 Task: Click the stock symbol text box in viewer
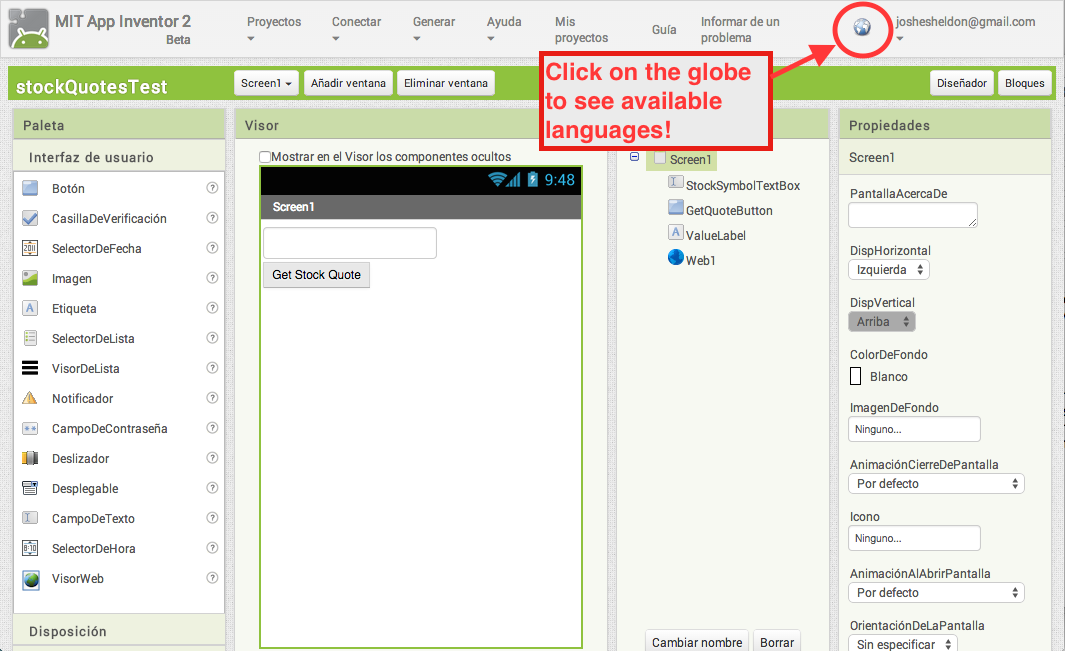tap(350, 243)
